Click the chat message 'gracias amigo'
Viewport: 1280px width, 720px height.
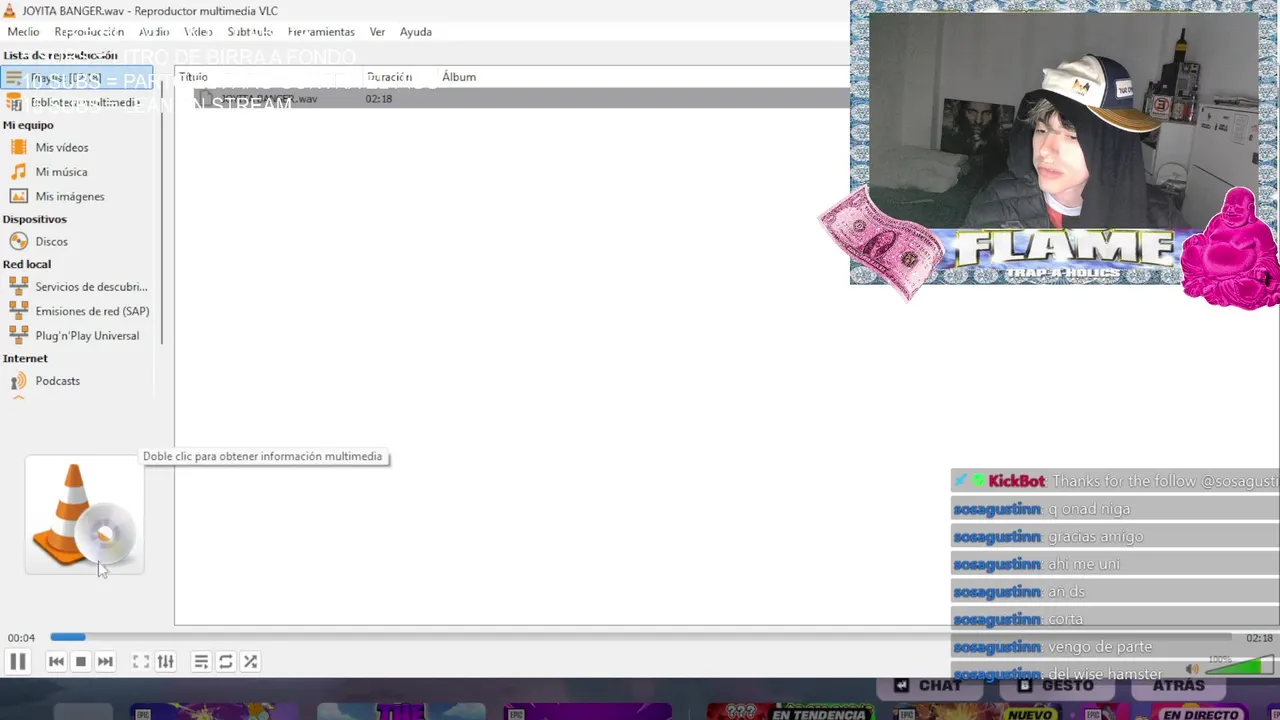click(1095, 536)
